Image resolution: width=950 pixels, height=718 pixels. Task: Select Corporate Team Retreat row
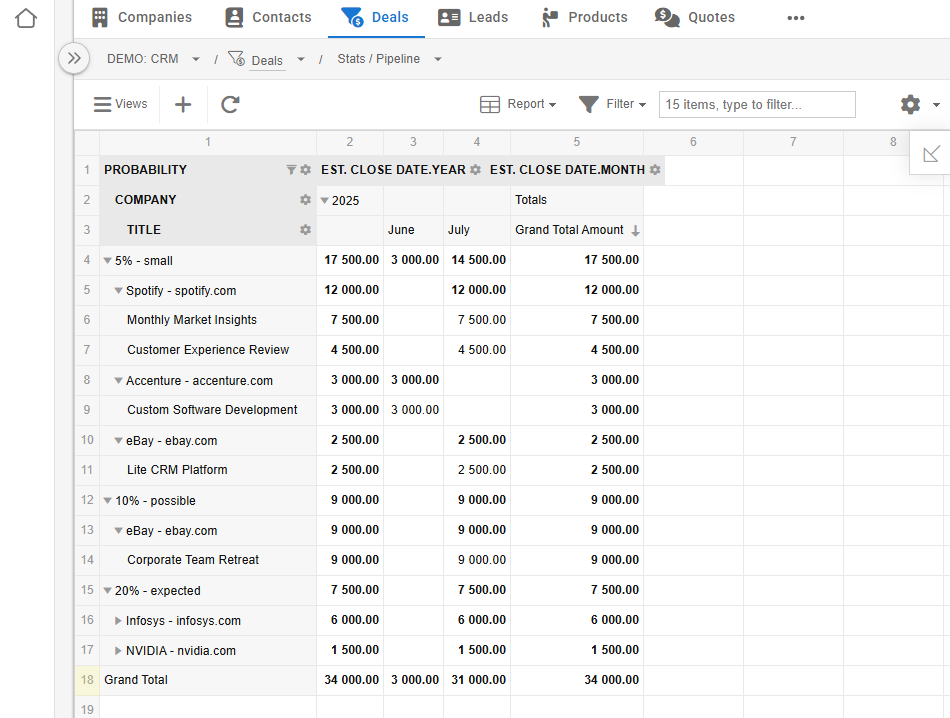193,560
